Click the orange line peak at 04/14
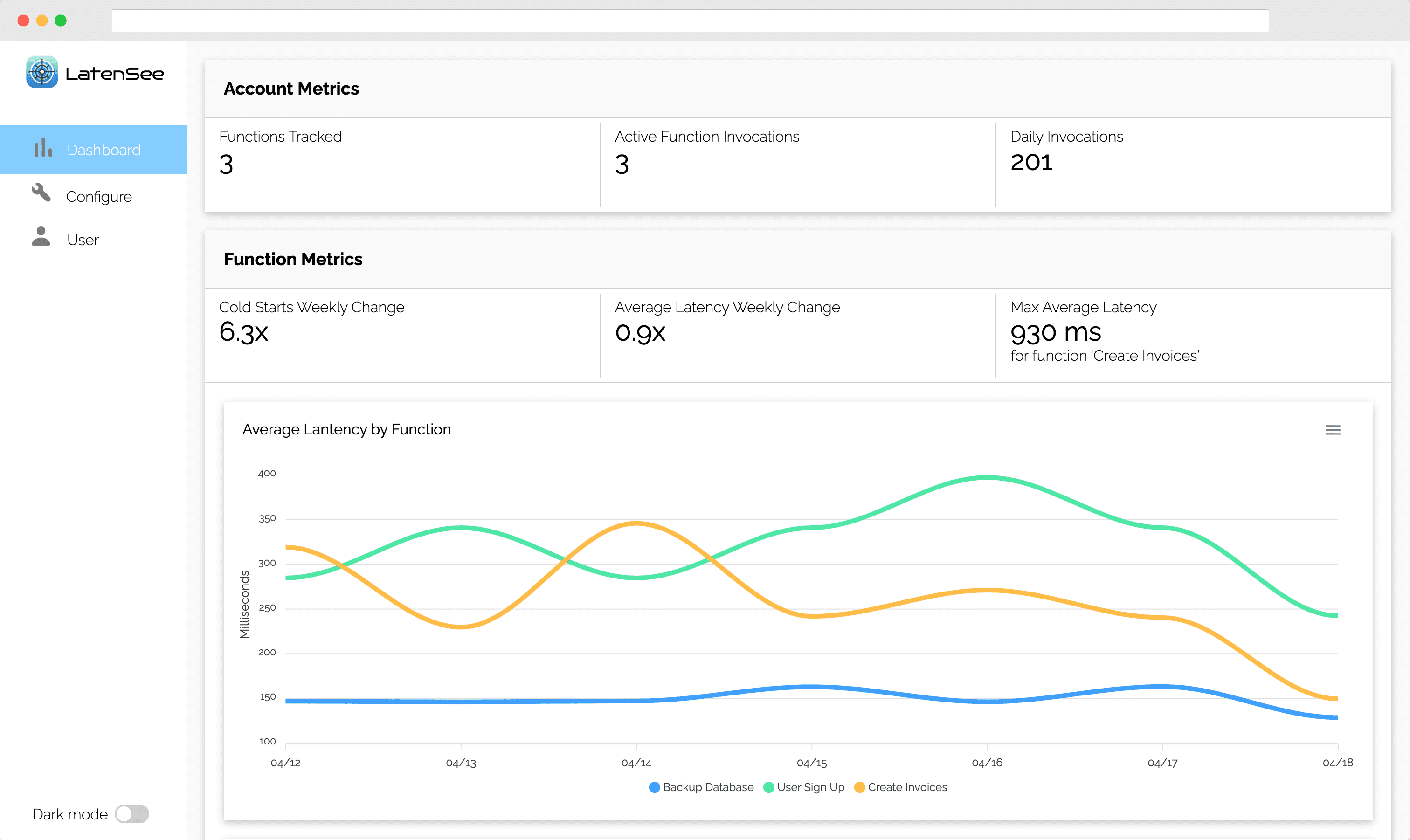 coord(636,523)
